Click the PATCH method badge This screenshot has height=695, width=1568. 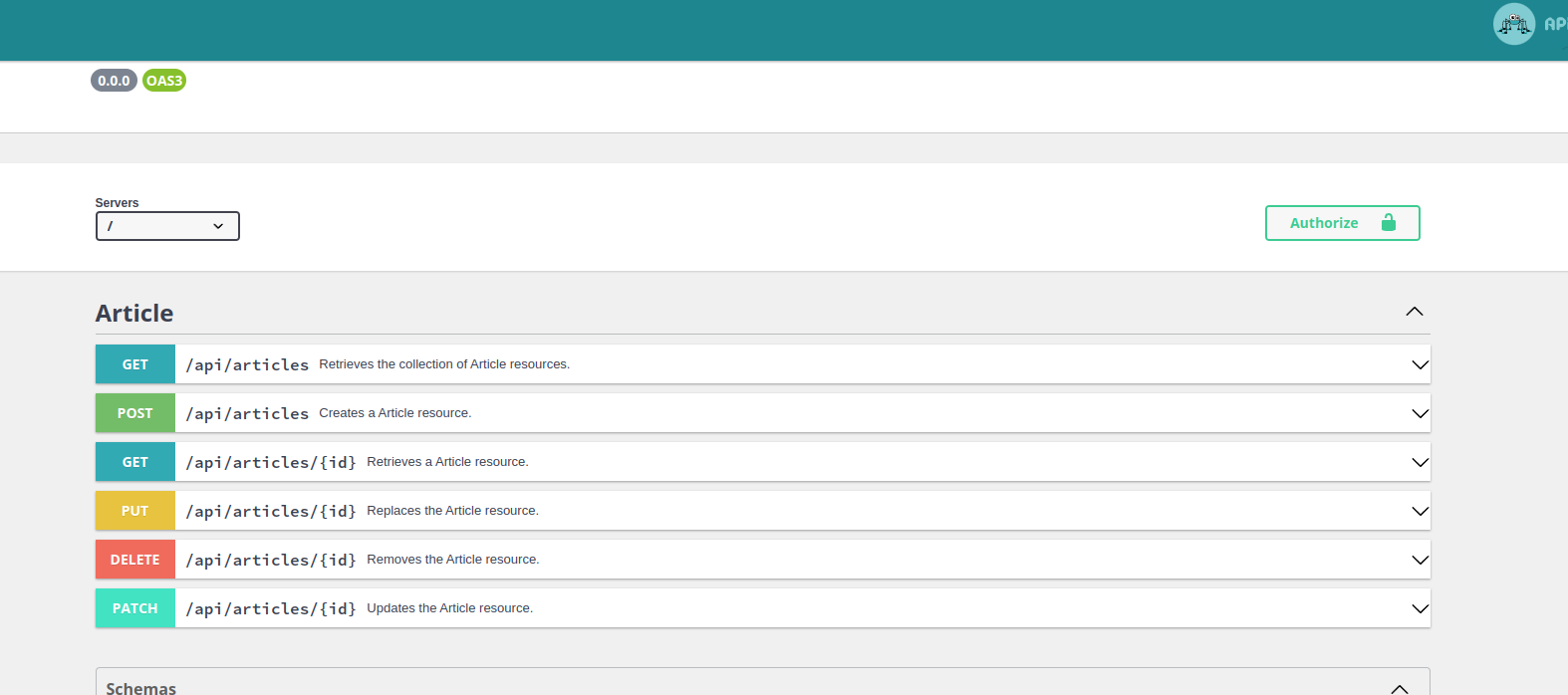135,608
